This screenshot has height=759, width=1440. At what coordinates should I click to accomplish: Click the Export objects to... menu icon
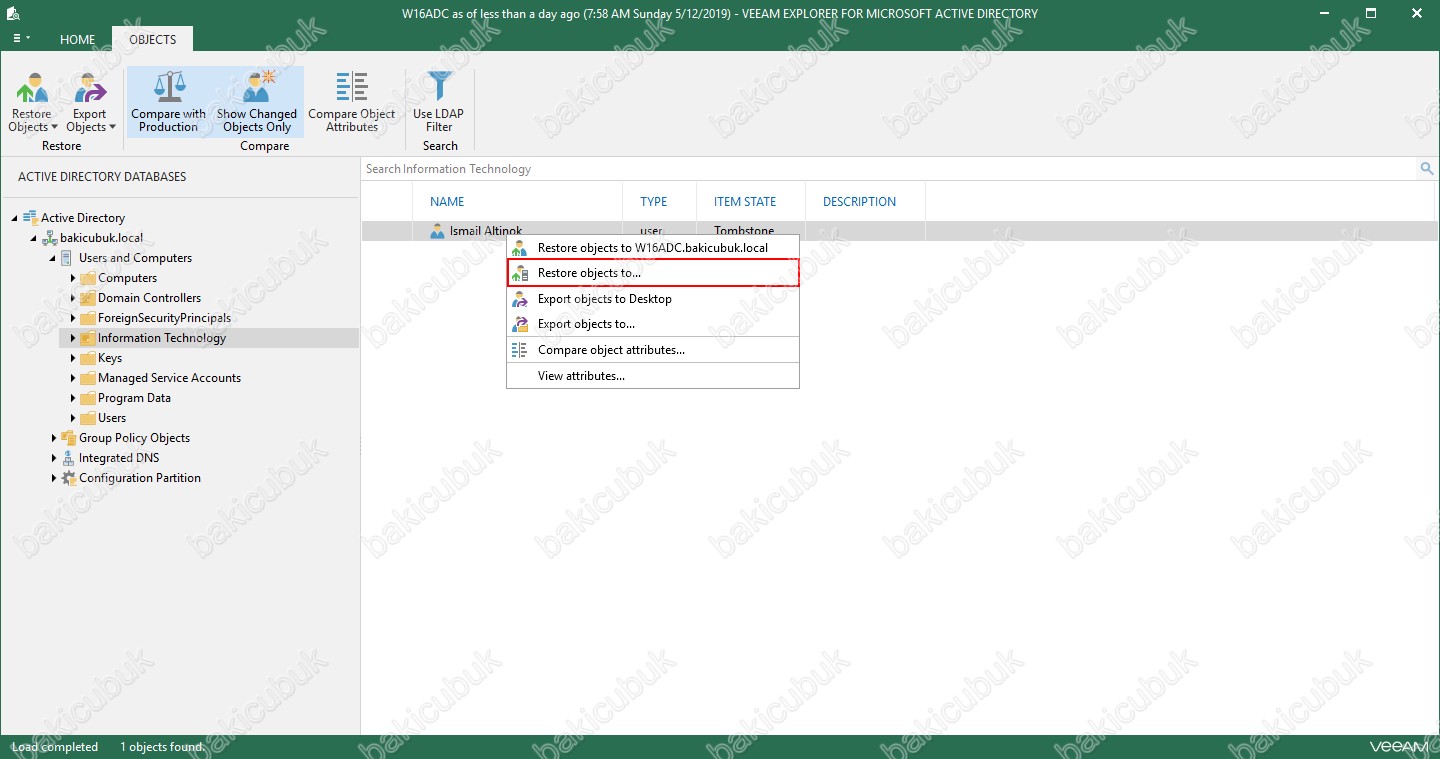[x=519, y=324]
